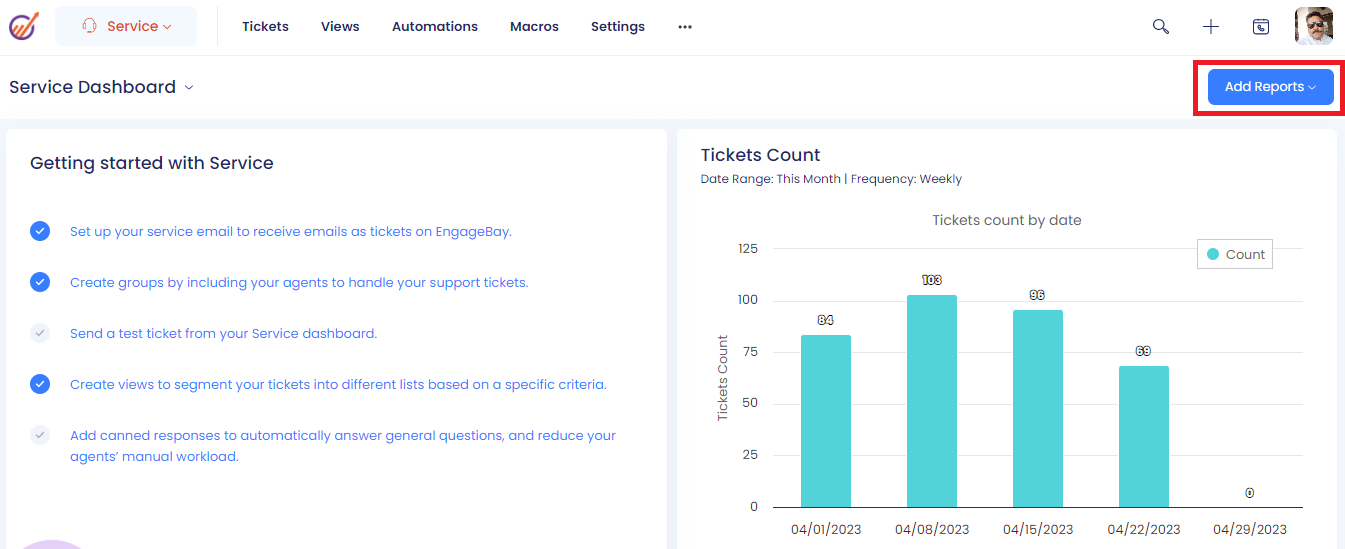This screenshot has height=549, width=1345.
Task: Click the search magnifier icon
Action: pyautogui.click(x=1161, y=27)
